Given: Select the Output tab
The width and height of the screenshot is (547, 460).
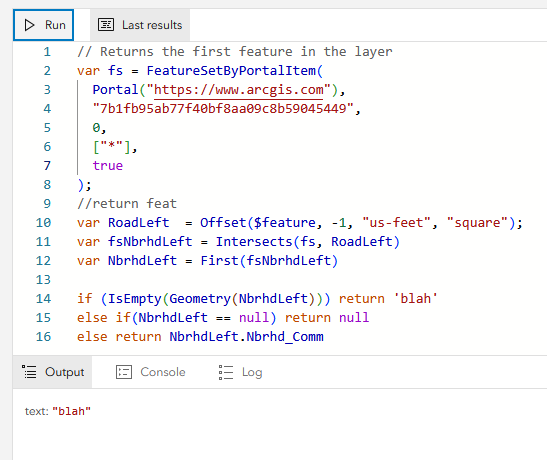Looking at the screenshot, I should [x=53, y=372].
